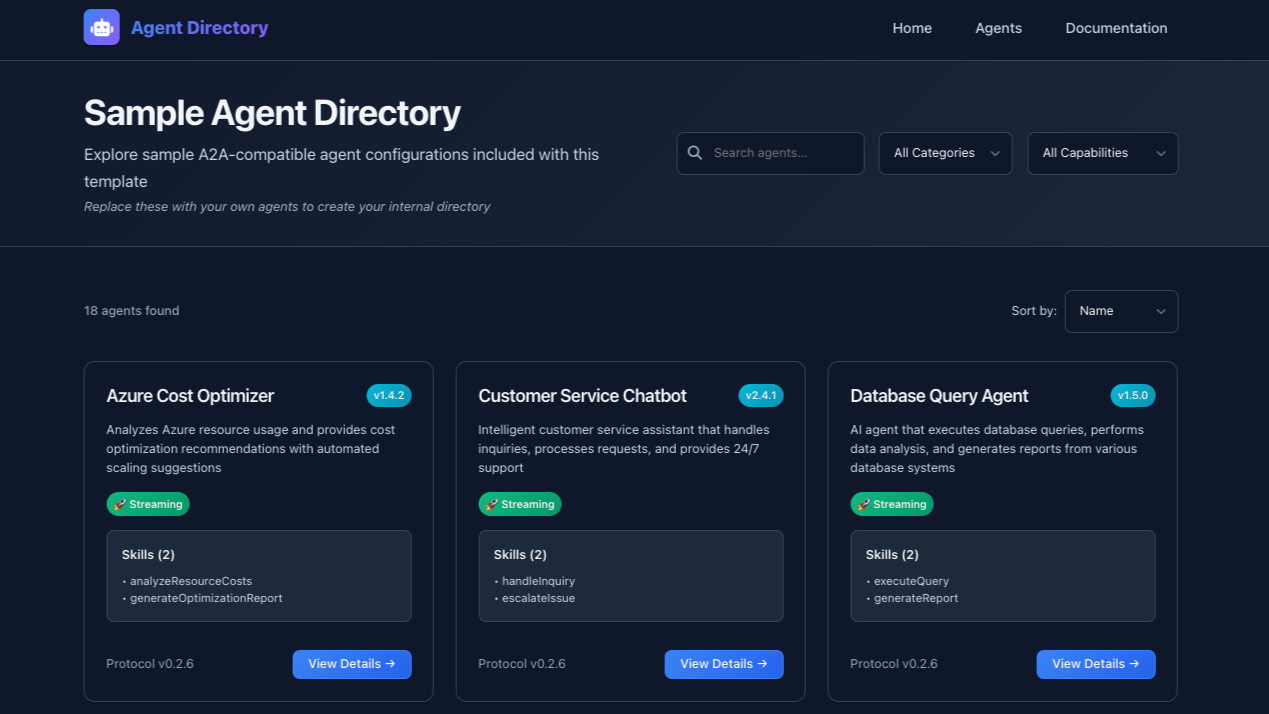Click the Streaming badge on Database Query Agent
This screenshot has height=714, width=1269.
coord(891,504)
